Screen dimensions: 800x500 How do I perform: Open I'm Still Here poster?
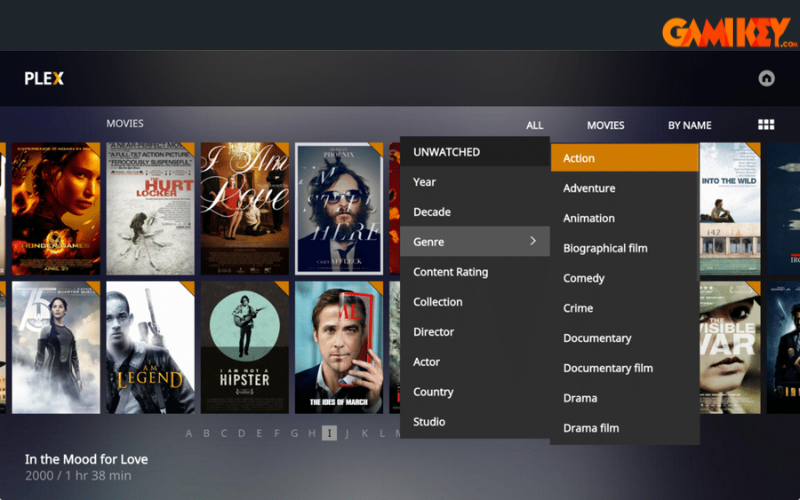click(x=339, y=209)
